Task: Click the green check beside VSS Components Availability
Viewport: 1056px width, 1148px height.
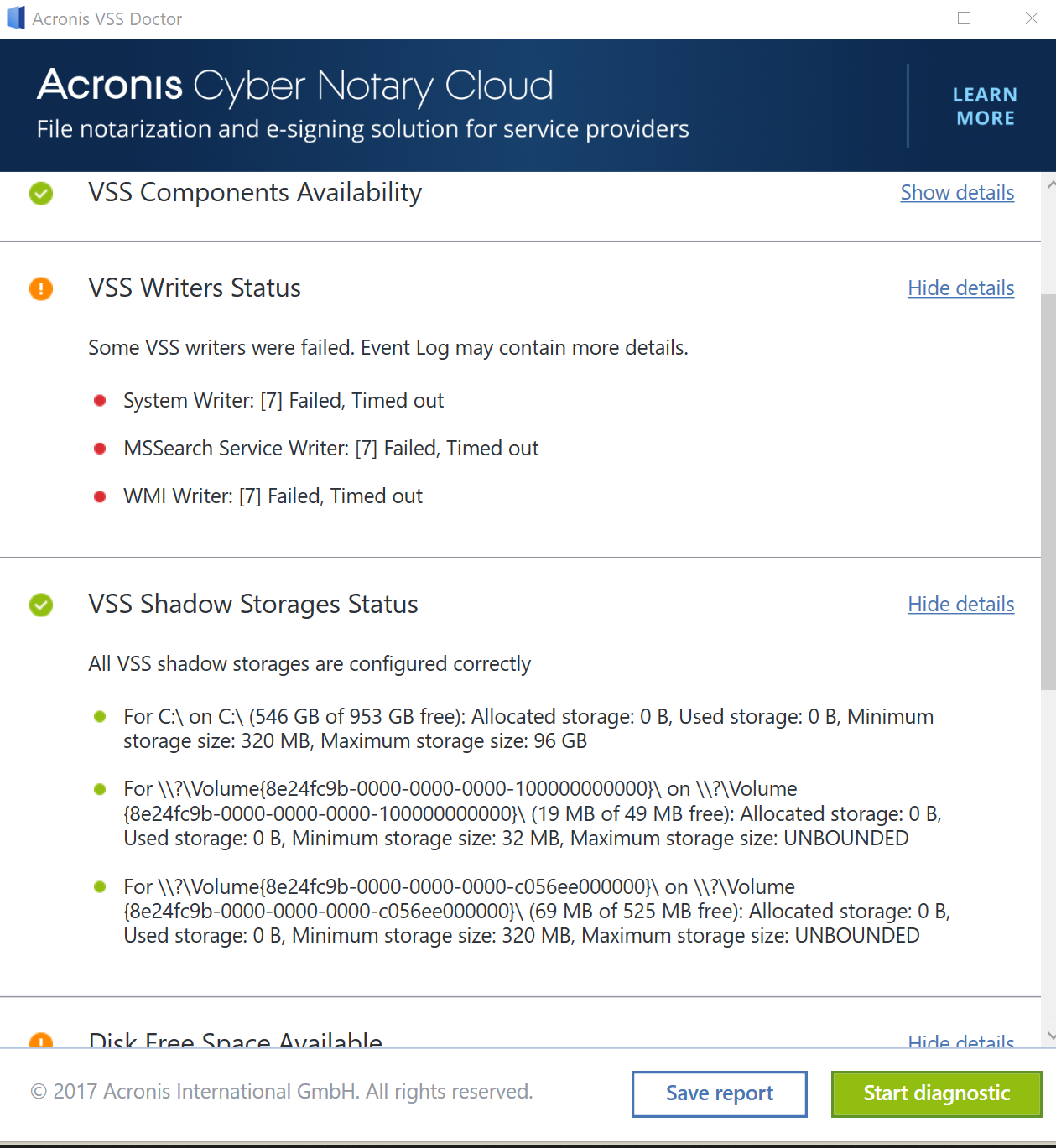Action: [x=40, y=194]
